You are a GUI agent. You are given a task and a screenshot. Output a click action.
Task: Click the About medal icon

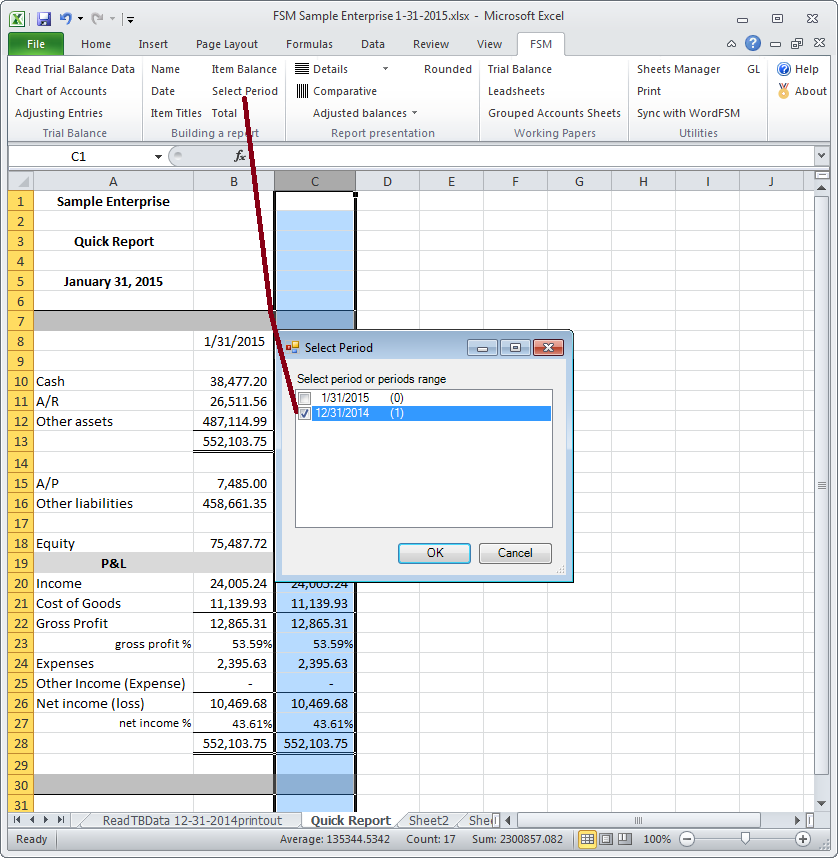point(784,91)
